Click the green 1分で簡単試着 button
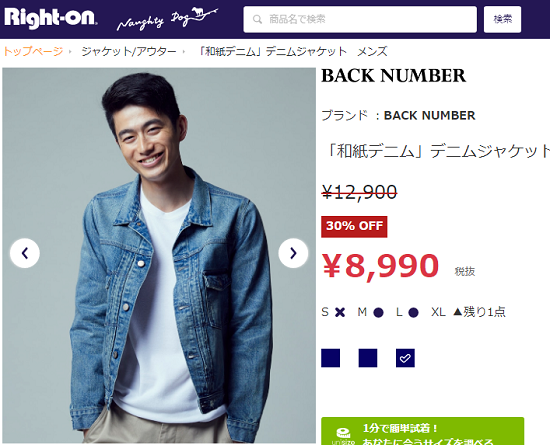Screen dimensions: 550x445 (423, 431)
